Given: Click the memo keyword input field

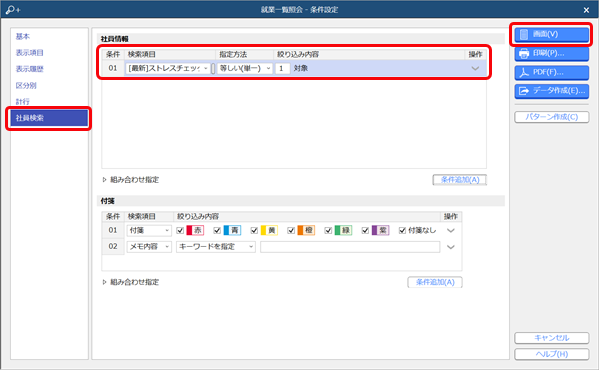Looking at the screenshot, I should tap(350, 247).
